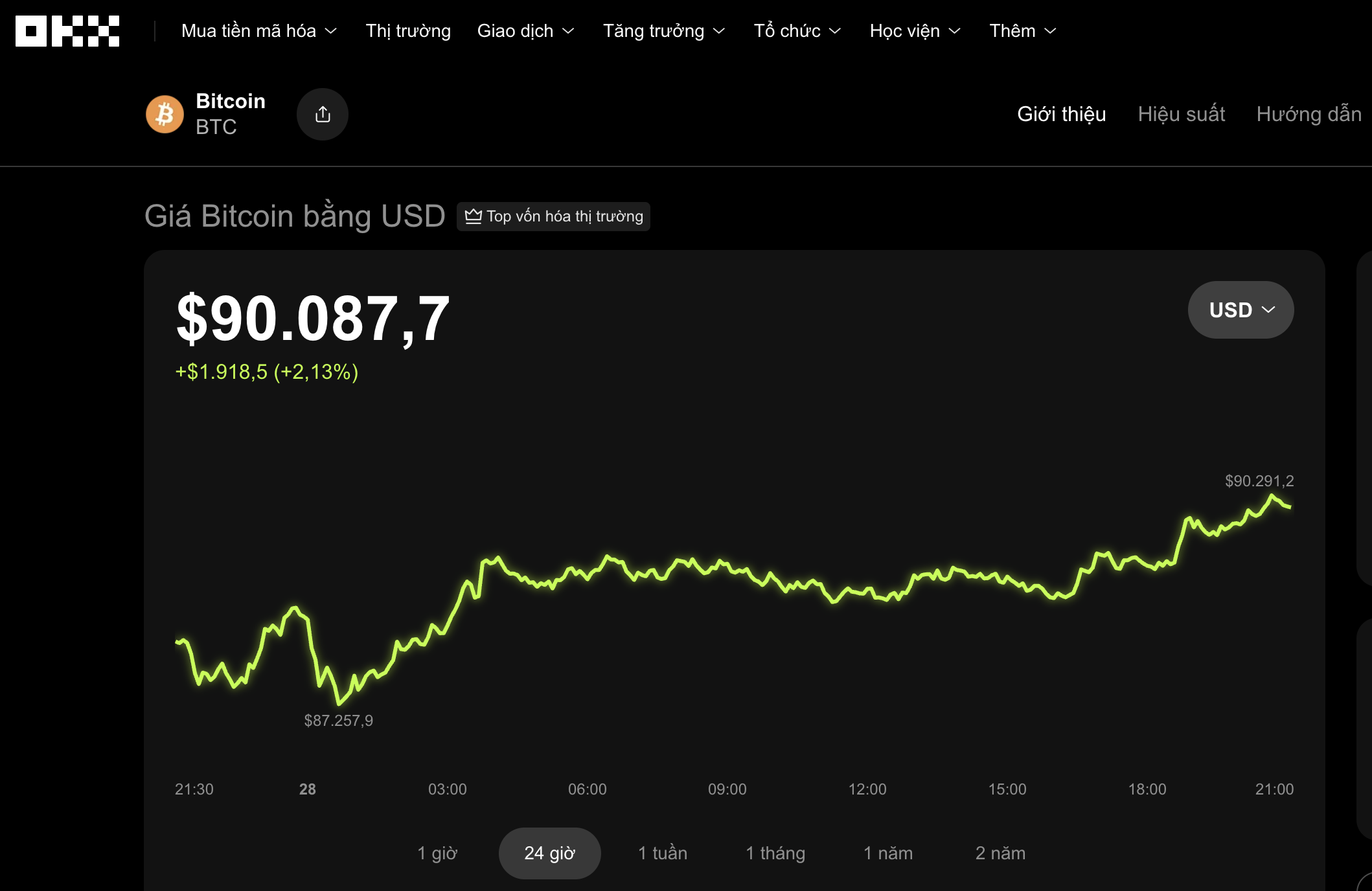The height and width of the screenshot is (891, 1372).
Task: Switch to the Hiệu suất tab
Action: tap(1182, 114)
